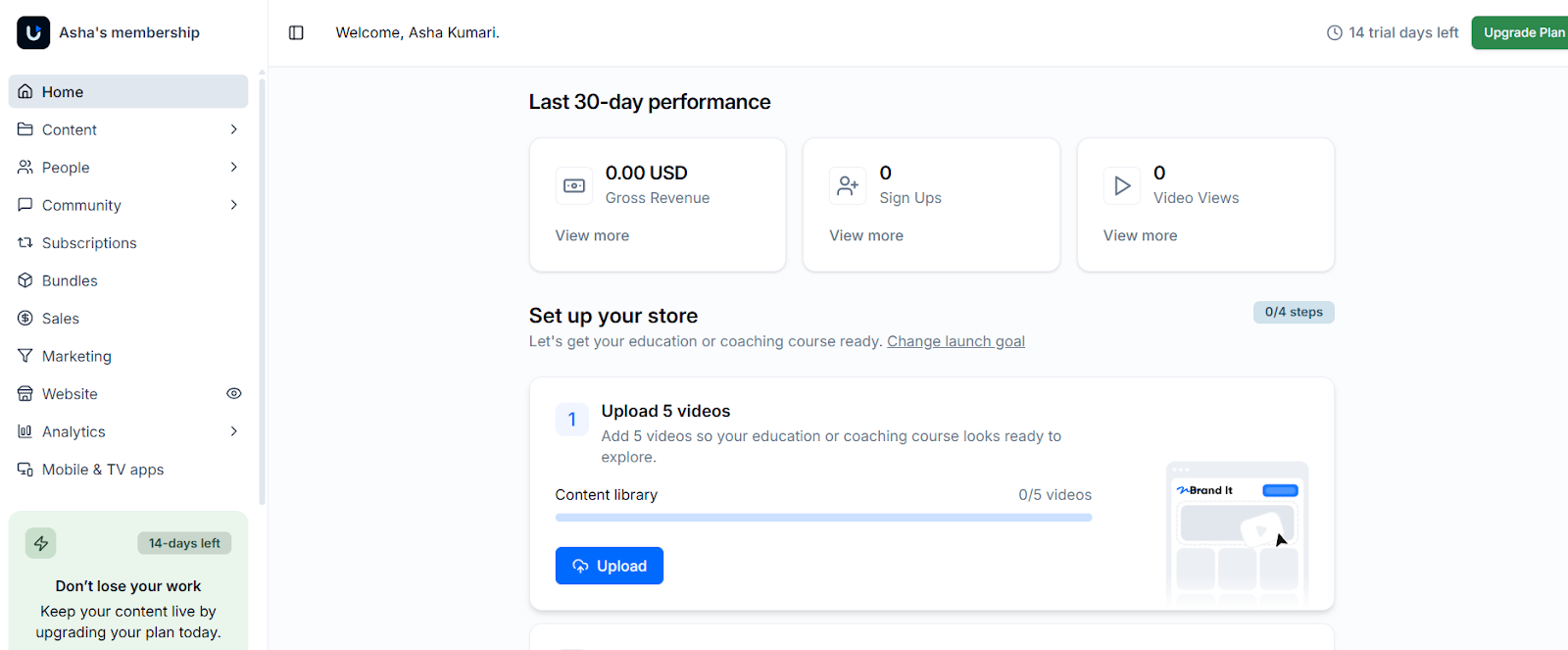Click the Upload 5 videos heading
Viewport: 1568px width, 650px height.
tap(665, 411)
